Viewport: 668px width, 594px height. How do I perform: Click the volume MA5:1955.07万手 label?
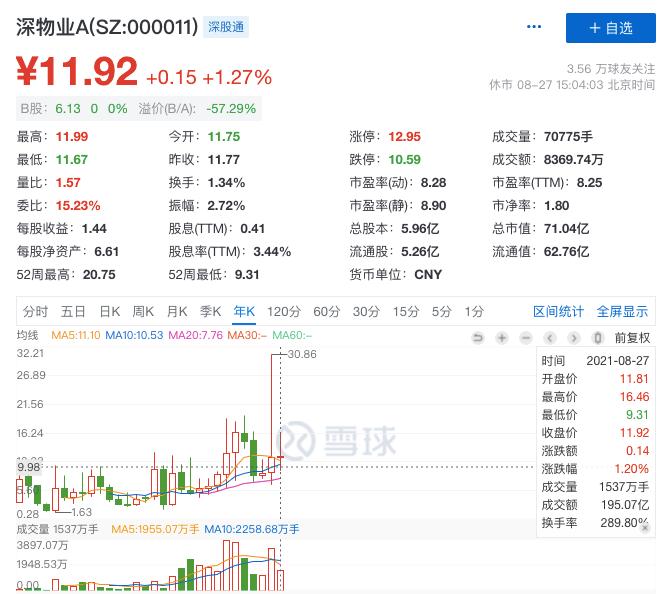[x=155, y=529]
